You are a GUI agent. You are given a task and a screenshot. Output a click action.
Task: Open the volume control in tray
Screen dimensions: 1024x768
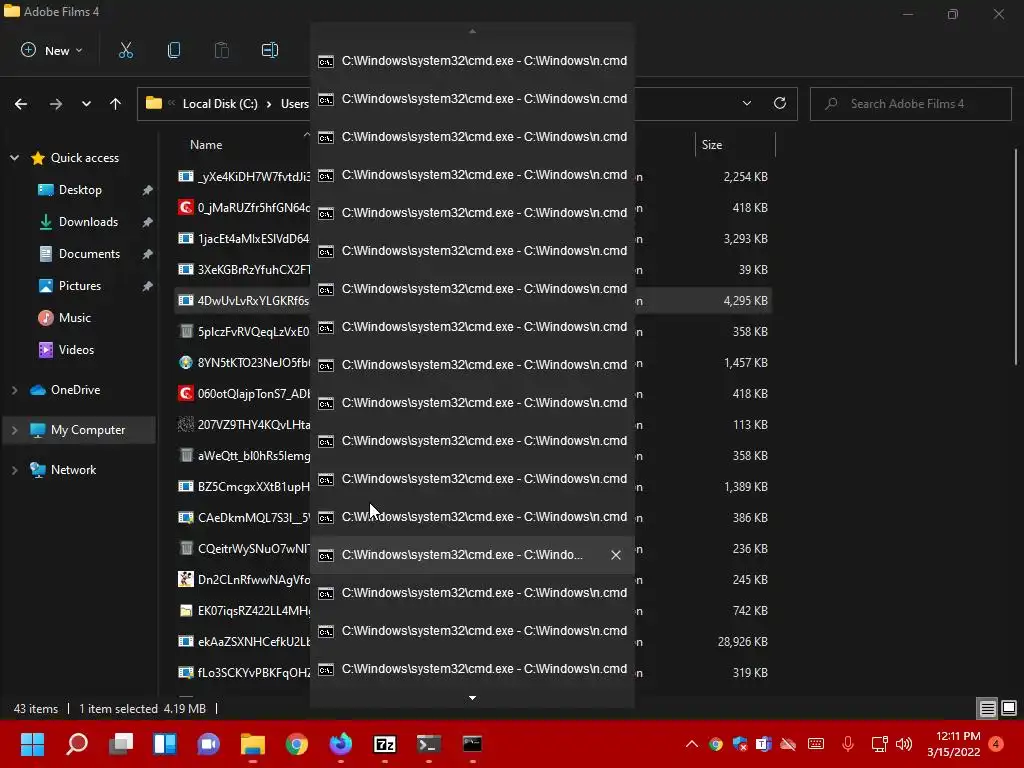(904, 744)
